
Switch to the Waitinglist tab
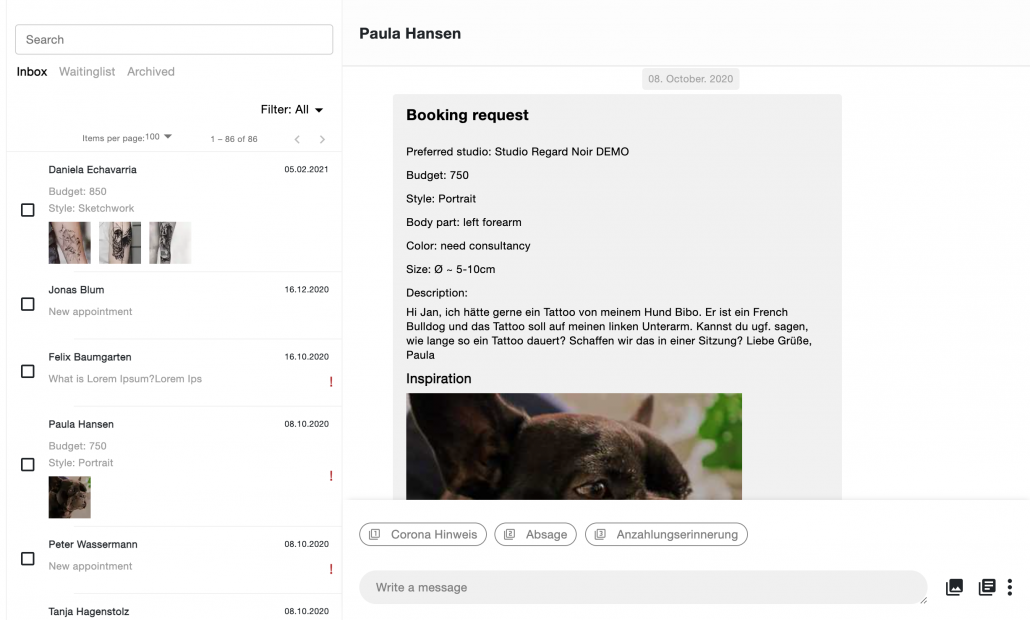87,72
